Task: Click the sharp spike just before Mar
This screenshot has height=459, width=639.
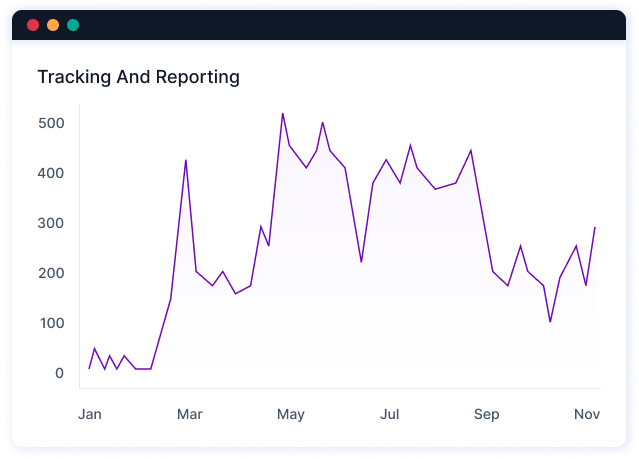Action: click(x=186, y=160)
